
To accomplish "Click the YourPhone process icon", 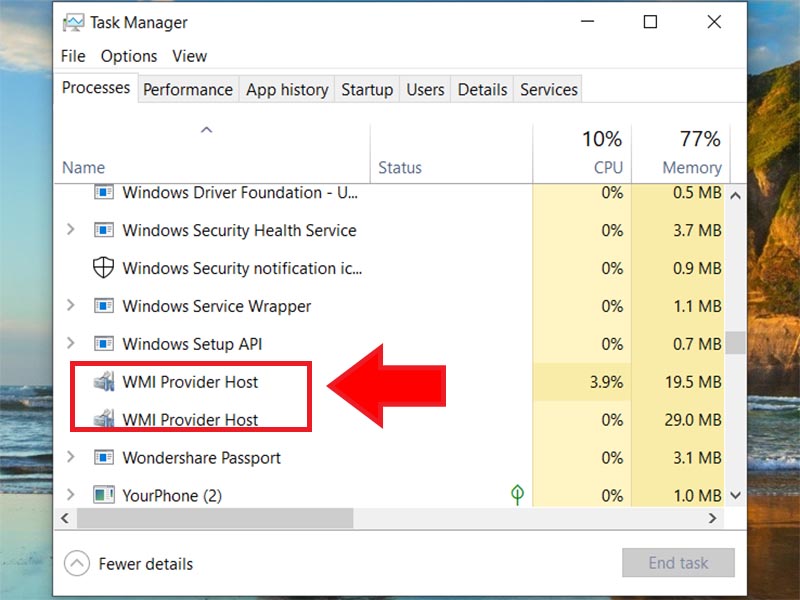I will [104, 495].
